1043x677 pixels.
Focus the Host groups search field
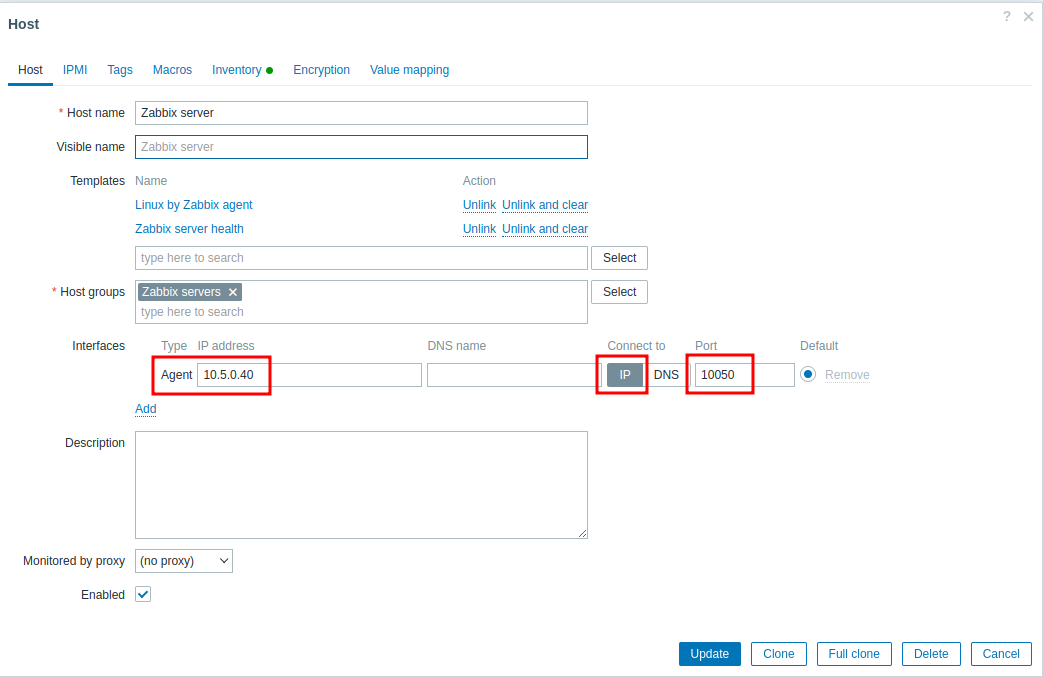[361, 312]
